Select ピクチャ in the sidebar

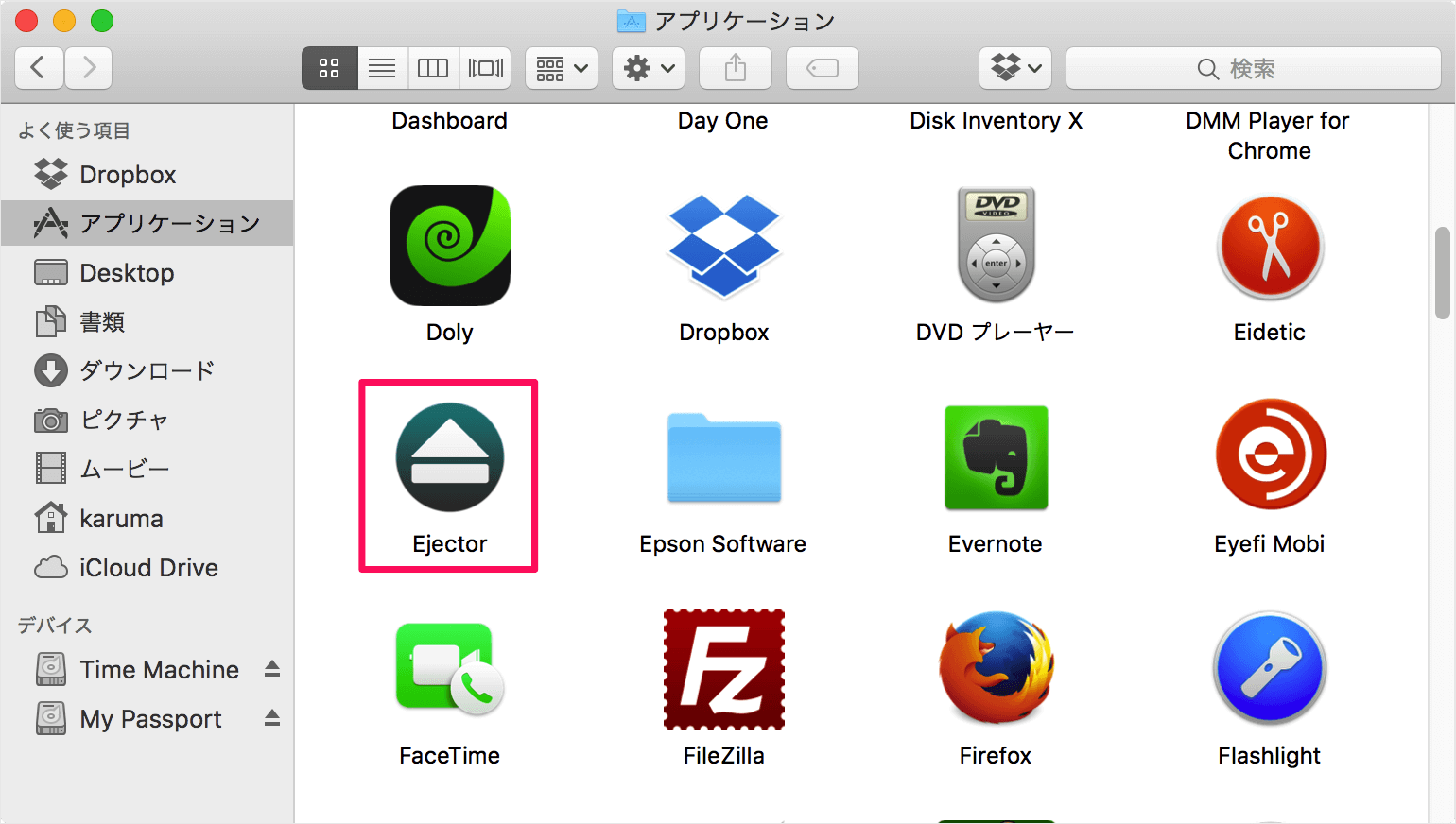147,420
